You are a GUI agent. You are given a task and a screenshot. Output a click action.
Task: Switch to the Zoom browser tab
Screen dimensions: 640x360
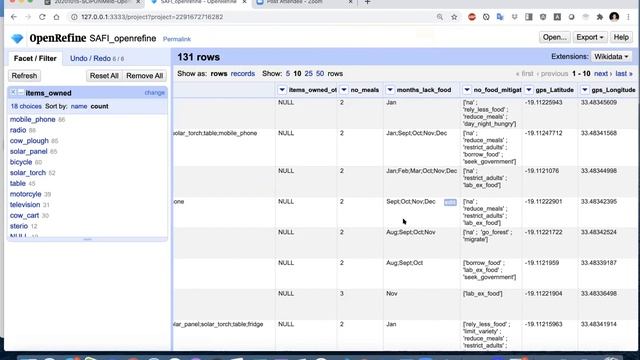coord(304,2)
